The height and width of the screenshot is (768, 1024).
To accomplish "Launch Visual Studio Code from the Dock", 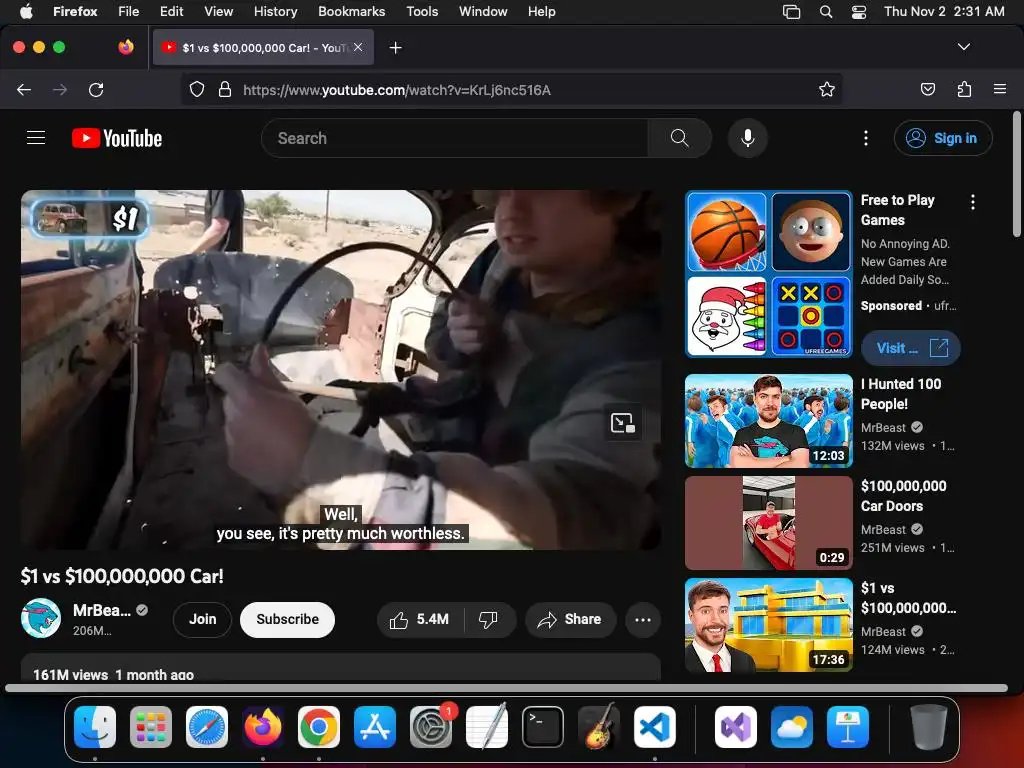I will click(654, 727).
